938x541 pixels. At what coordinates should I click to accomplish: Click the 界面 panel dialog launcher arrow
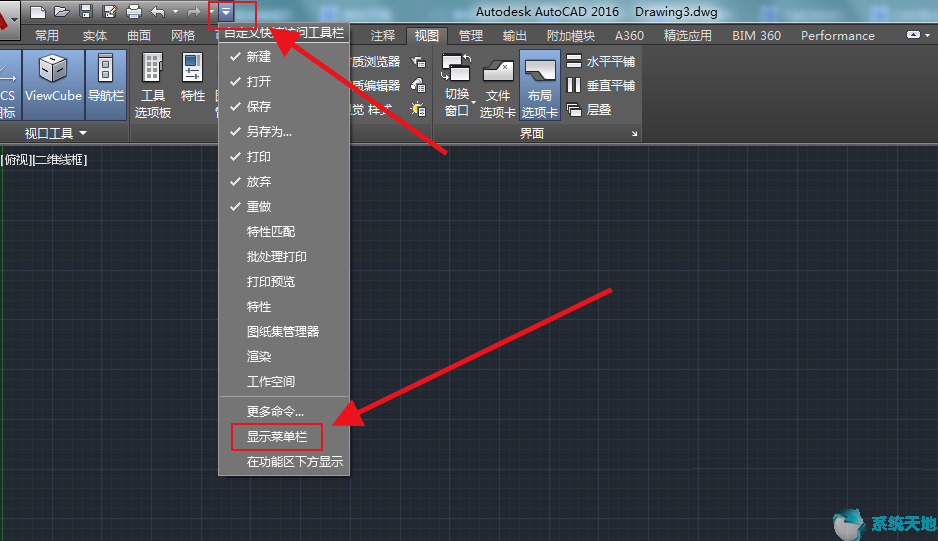point(634,133)
